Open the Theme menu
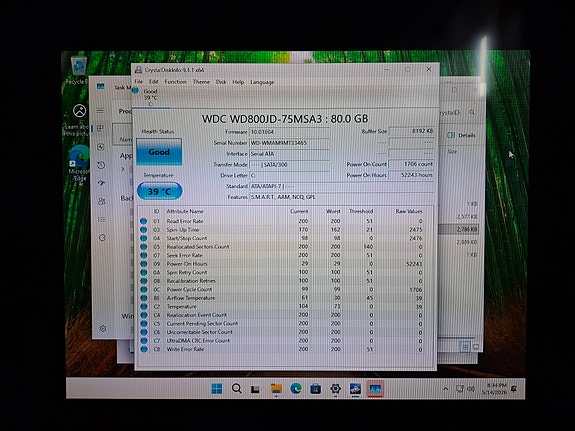Viewport: 575px width, 431px height. pos(201,81)
